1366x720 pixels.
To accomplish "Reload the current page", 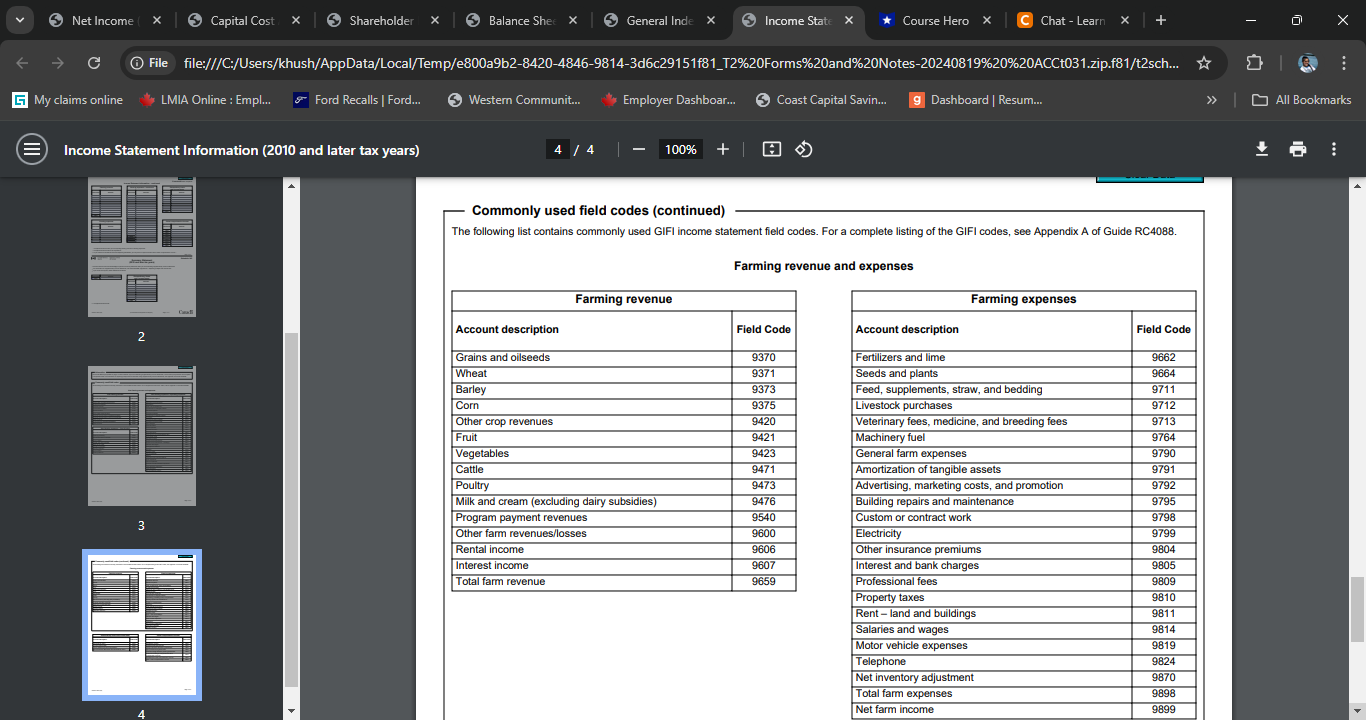I will click(93, 61).
